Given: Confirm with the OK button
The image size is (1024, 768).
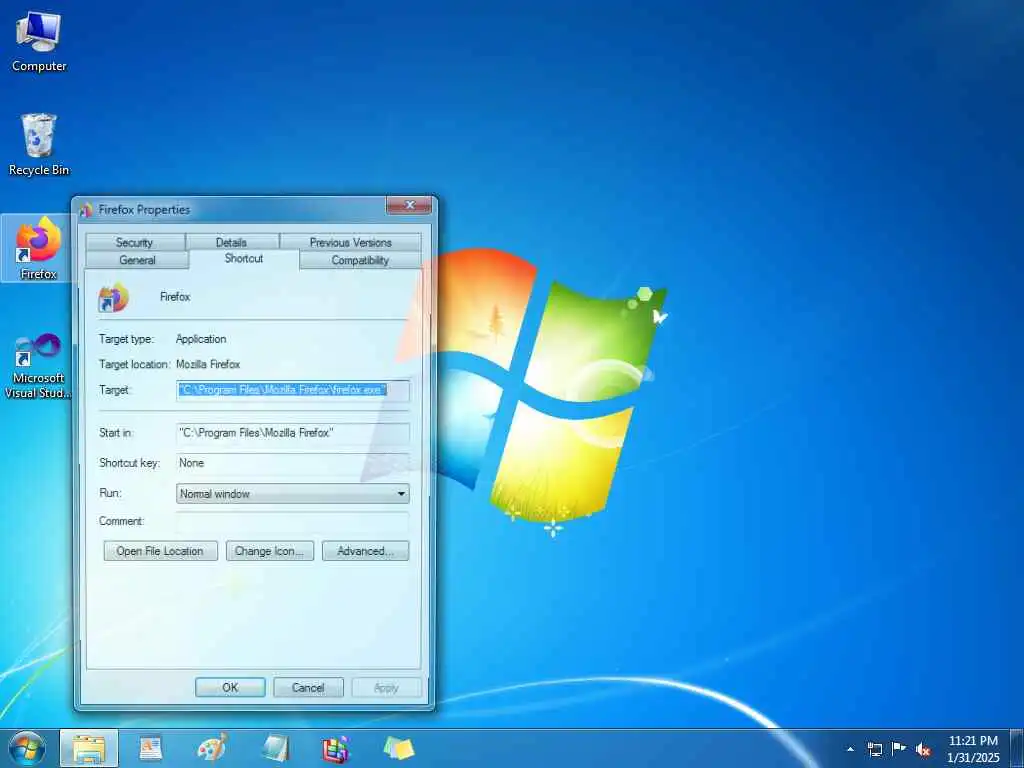Looking at the screenshot, I should click(231, 688).
